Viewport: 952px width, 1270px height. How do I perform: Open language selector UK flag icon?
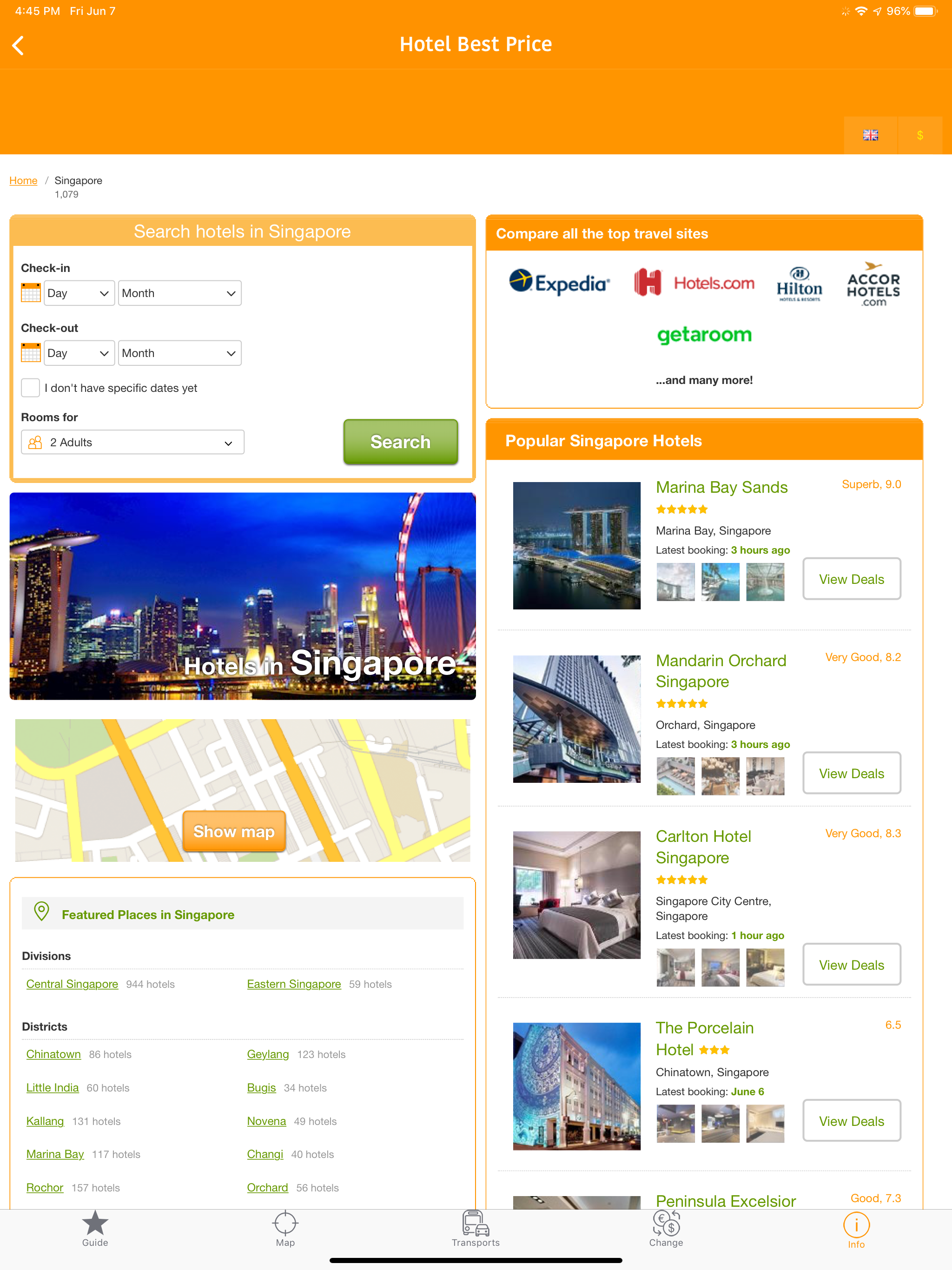click(x=871, y=135)
